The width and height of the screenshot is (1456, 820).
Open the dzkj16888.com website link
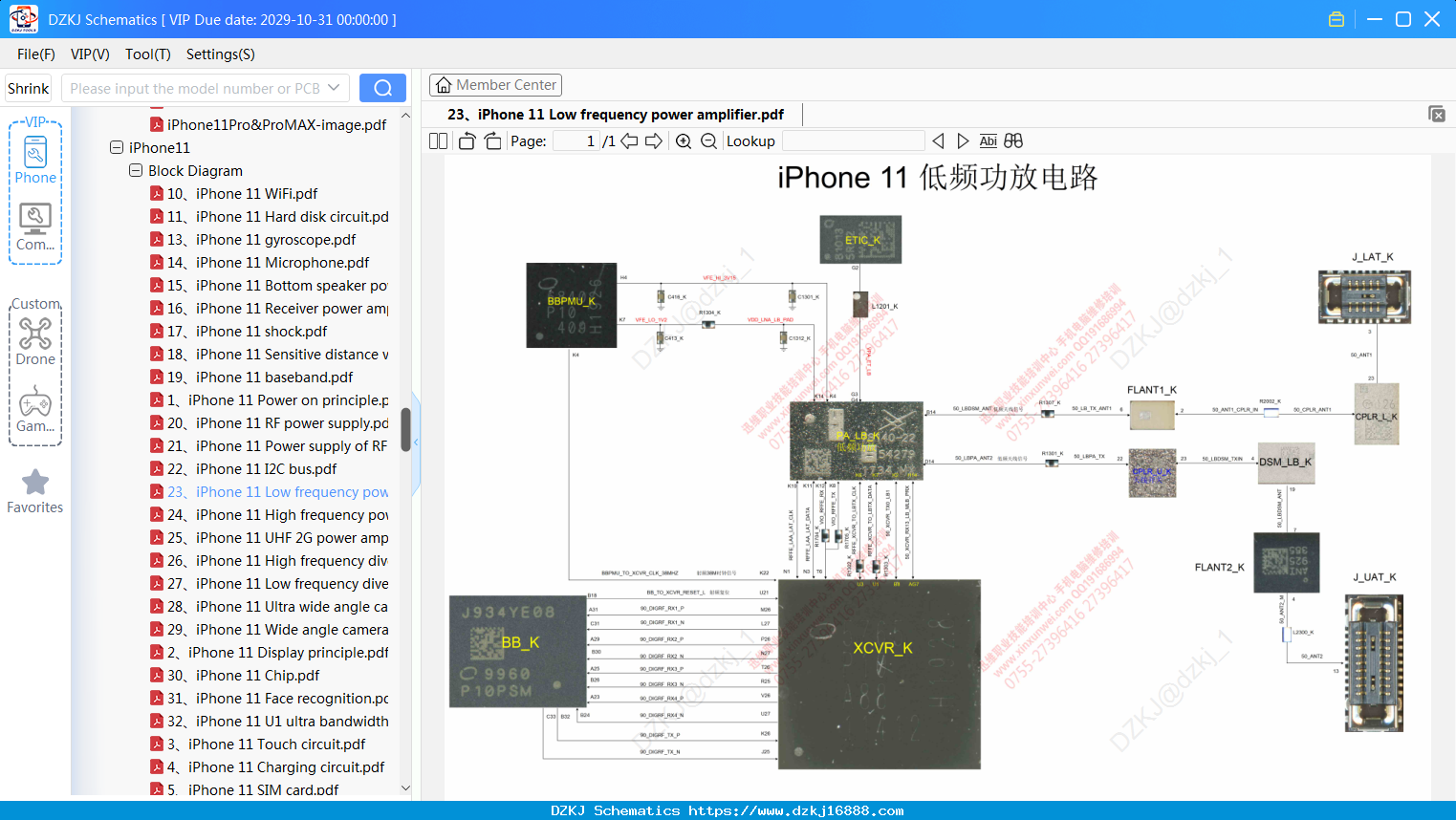796,810
